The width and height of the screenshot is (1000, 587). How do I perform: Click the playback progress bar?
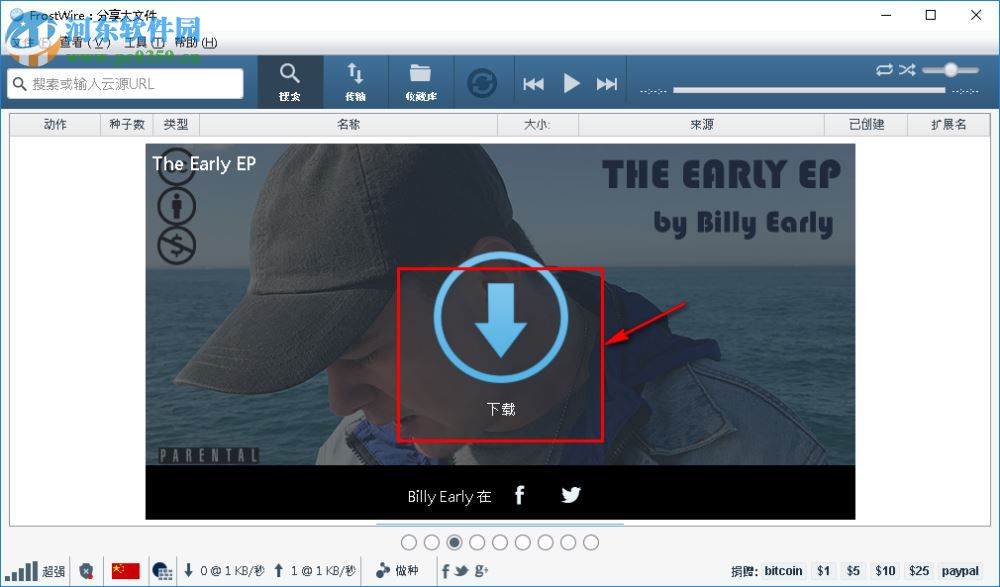[809, 91]
